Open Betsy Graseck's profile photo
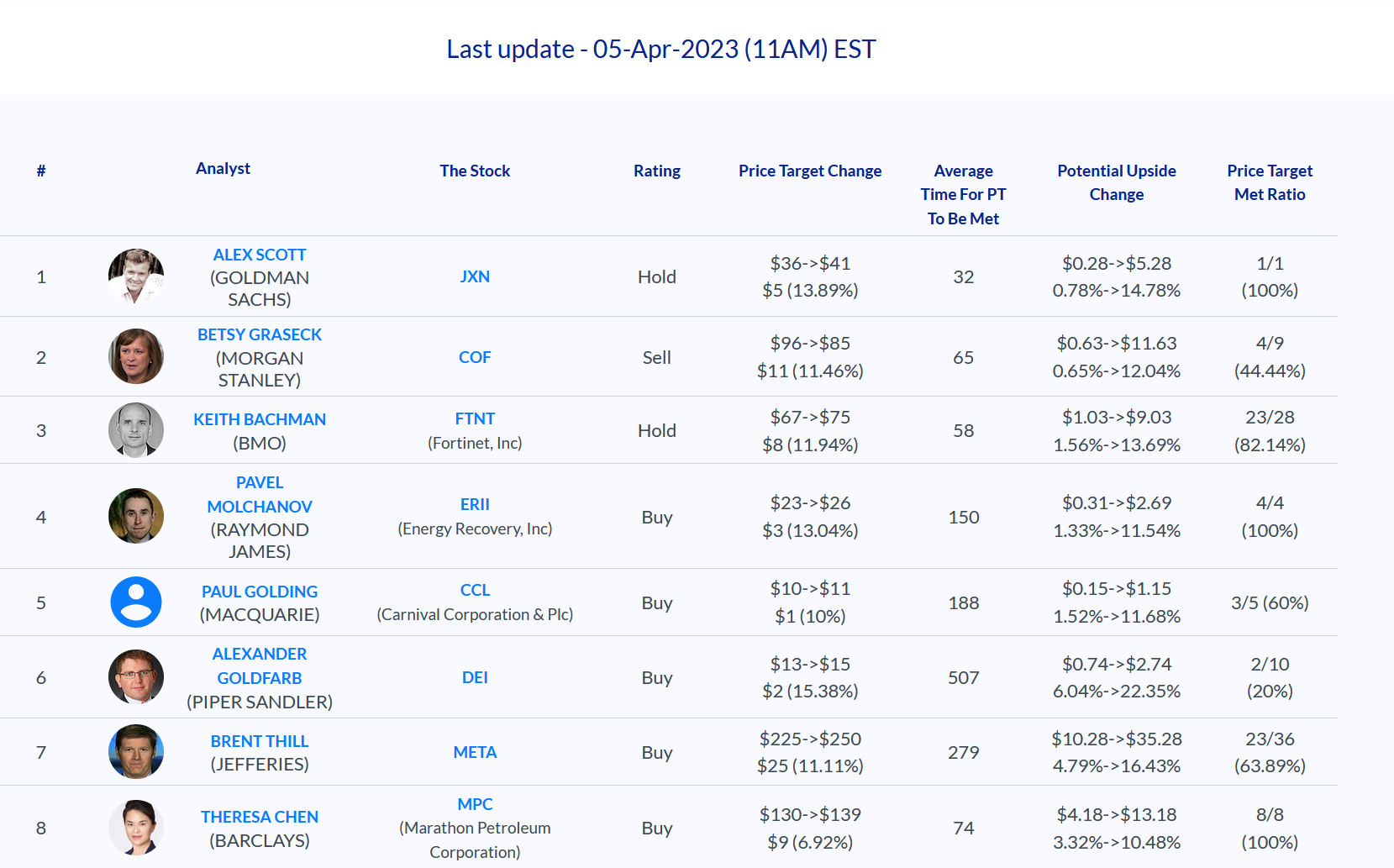Image resolution: width=1394 pixels, height=868 pixels. tap(136, 356)
